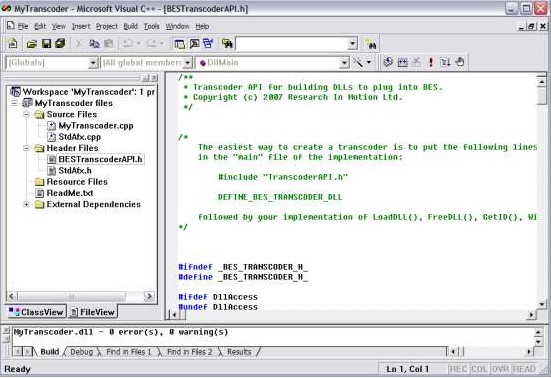Open Find in Files binoculars icon
The width and height of the screenshot is (551, 378).
coord(227,44)
